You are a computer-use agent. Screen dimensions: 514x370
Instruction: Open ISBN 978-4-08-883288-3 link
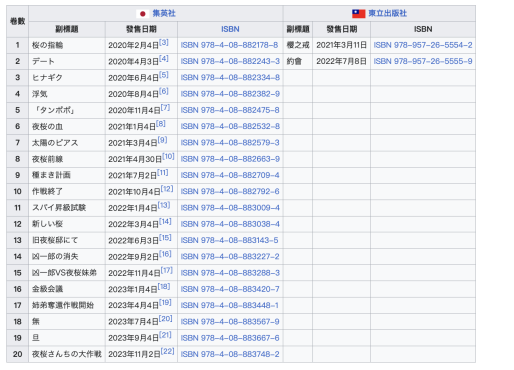(x=230, y=273)
